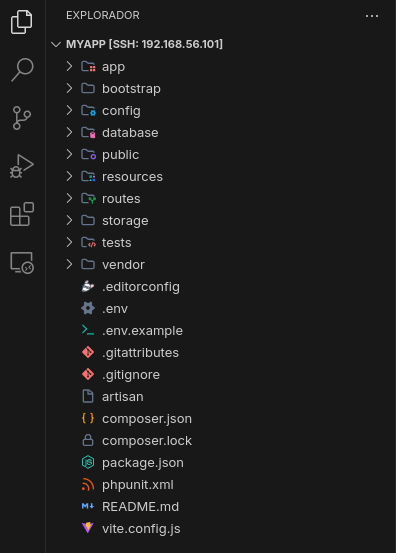Screen dimensions: 396x553
Task: Expand the vendor folder chevron
Action: click(x=69, y=264)
